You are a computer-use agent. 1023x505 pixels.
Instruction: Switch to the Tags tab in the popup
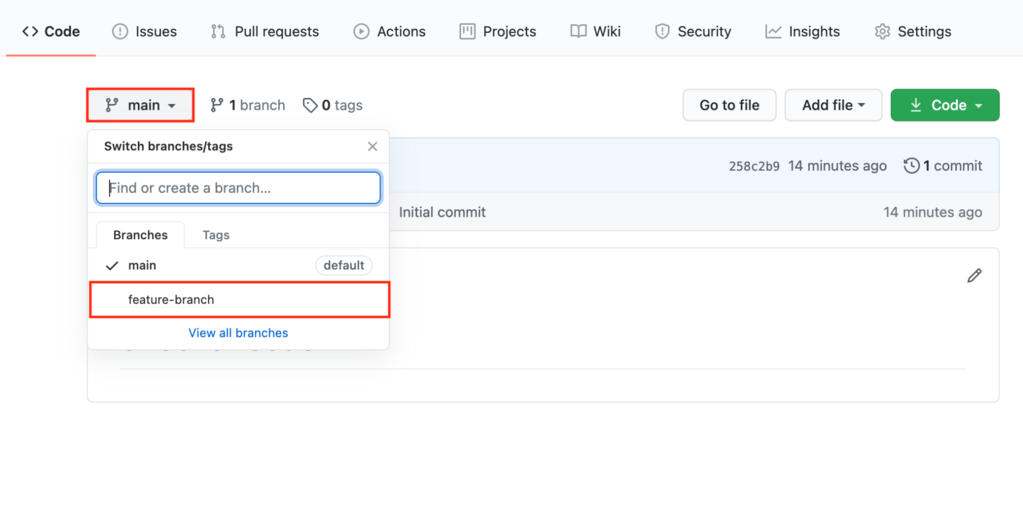216,235
